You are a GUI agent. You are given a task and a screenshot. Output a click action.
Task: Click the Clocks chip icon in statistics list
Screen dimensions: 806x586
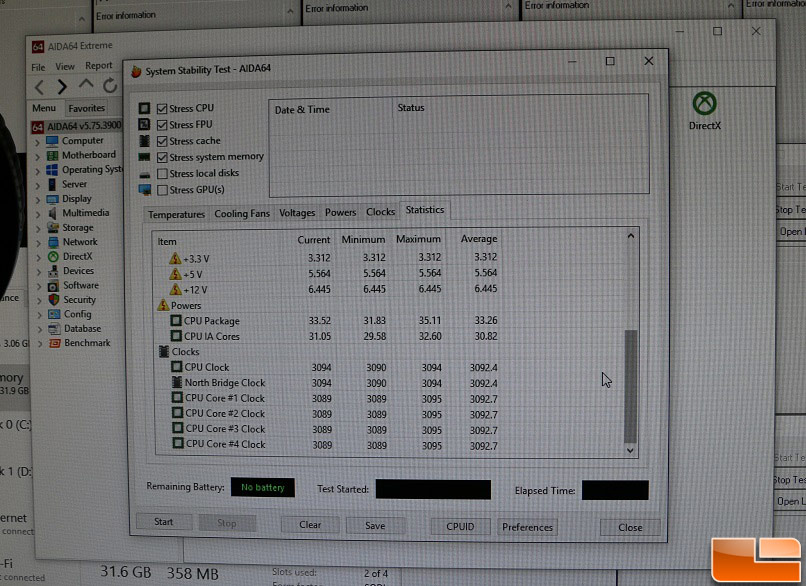point(163,352)
